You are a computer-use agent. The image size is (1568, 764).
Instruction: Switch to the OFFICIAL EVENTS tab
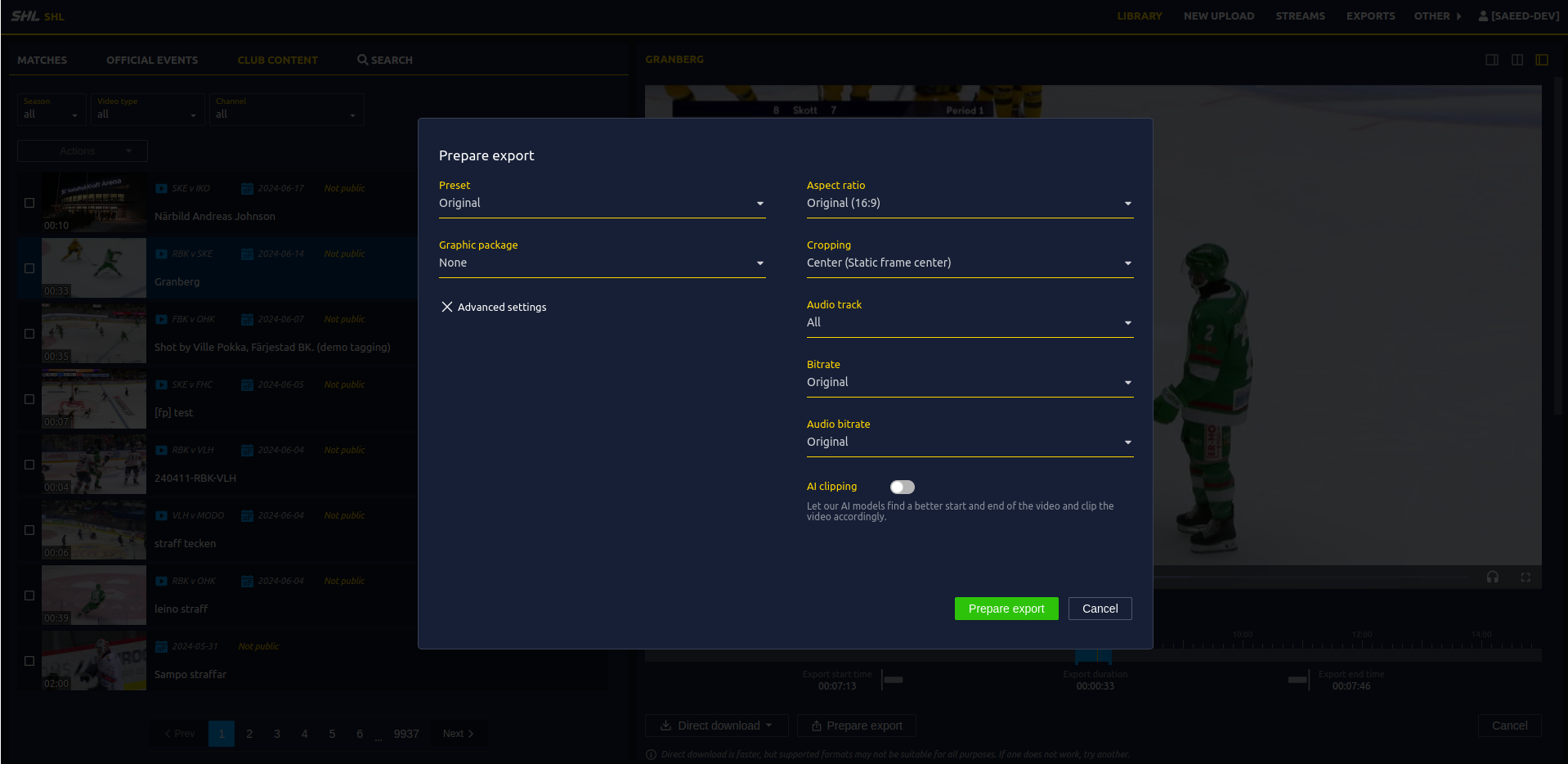152,59
